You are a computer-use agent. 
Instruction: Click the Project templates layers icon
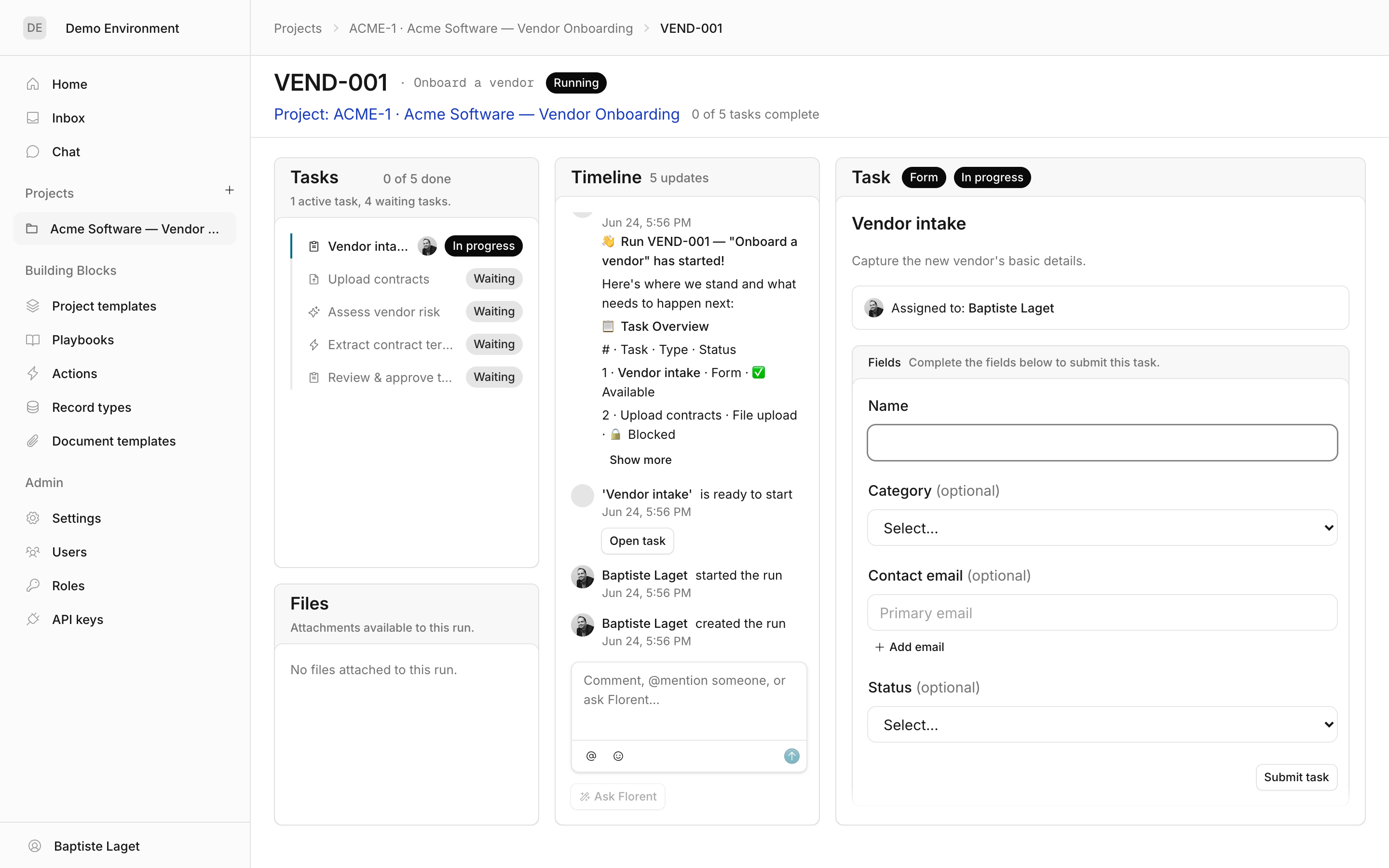[x=33, y=306]
